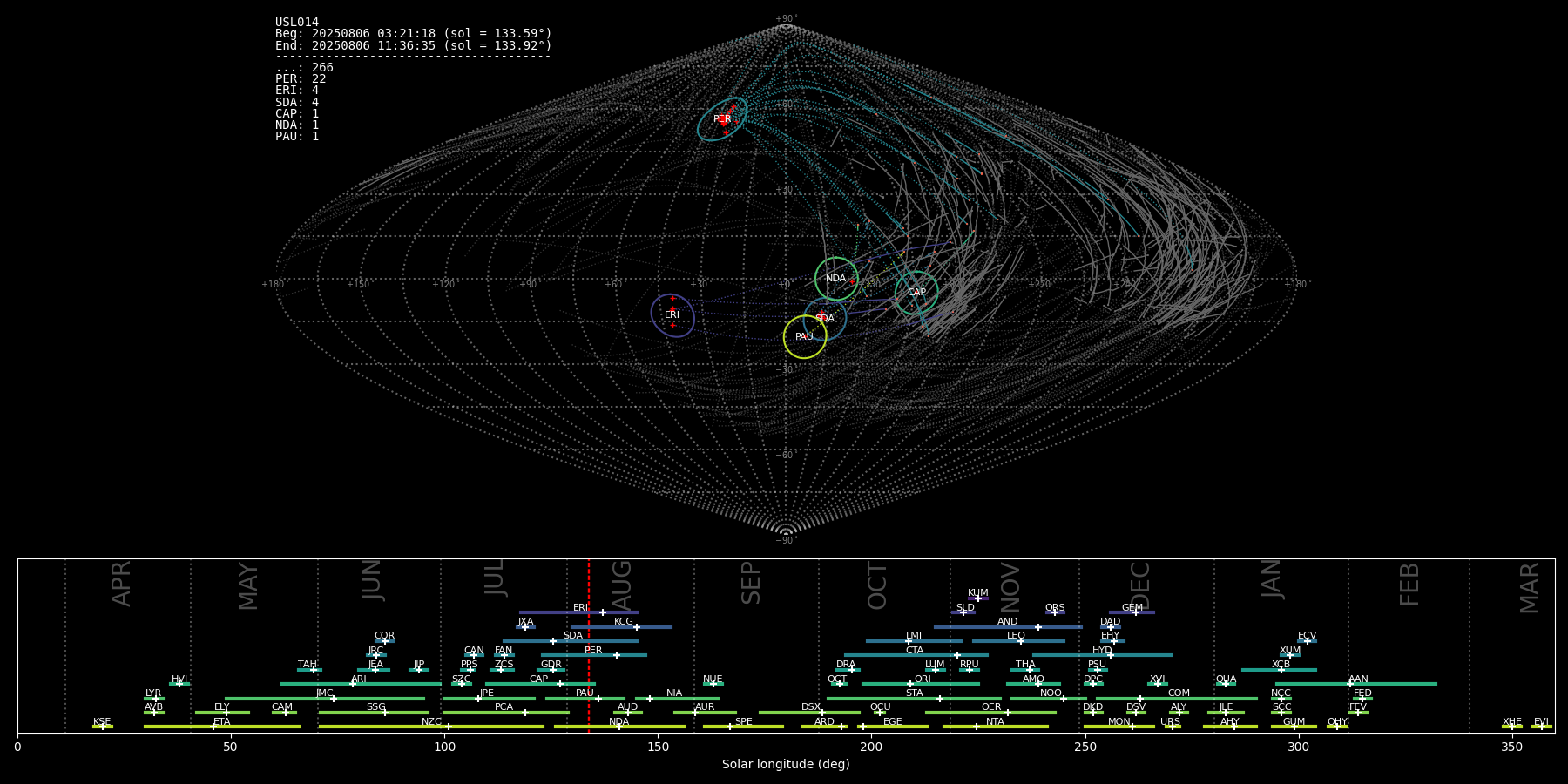Click the DRA shower label in timeline
Viewport: 1568px width, 784px height.
[x=846, y=665]
